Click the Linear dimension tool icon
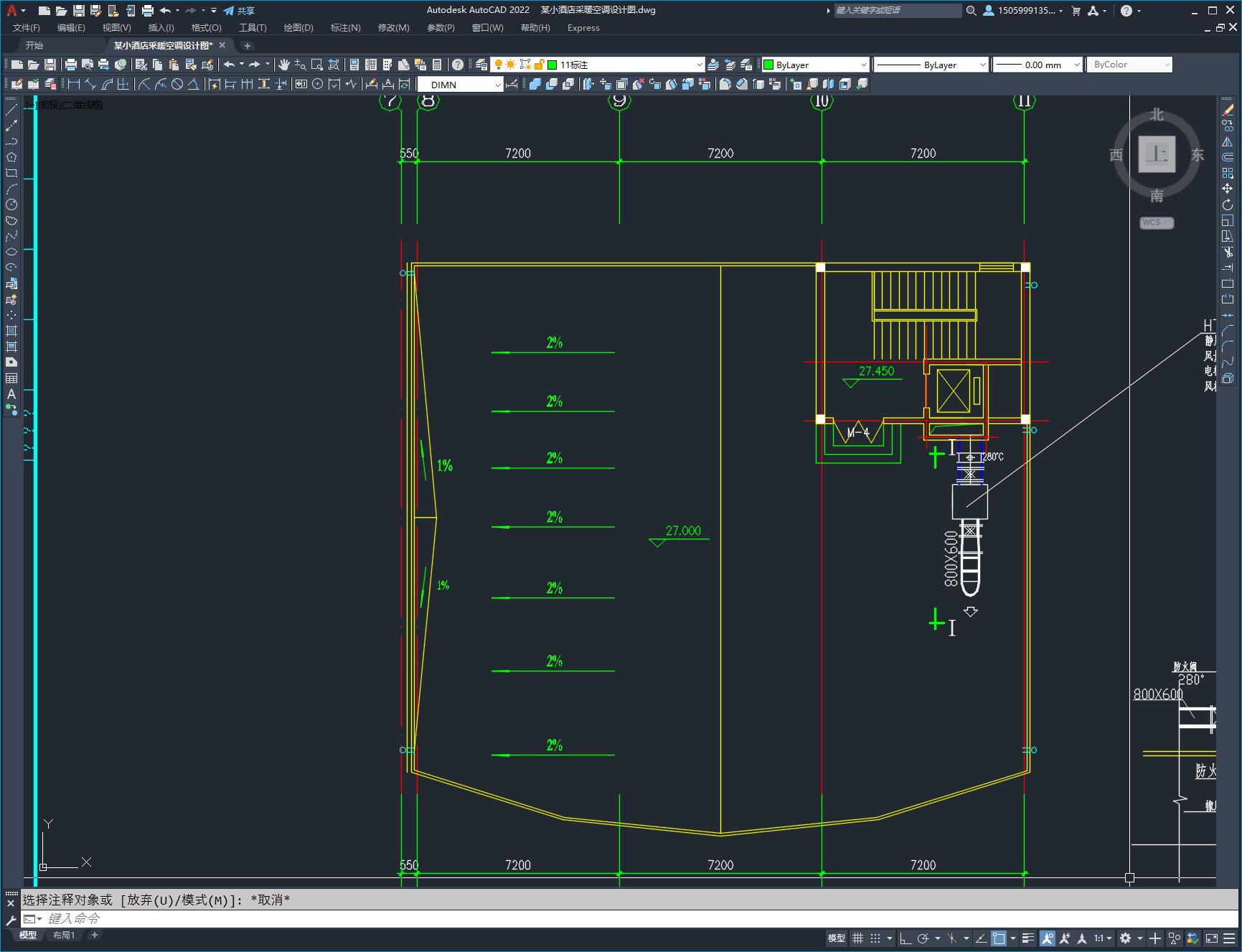 coord(74,85)
